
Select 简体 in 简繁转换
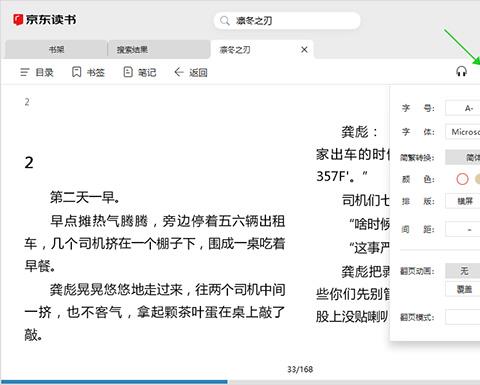(463, 157)
